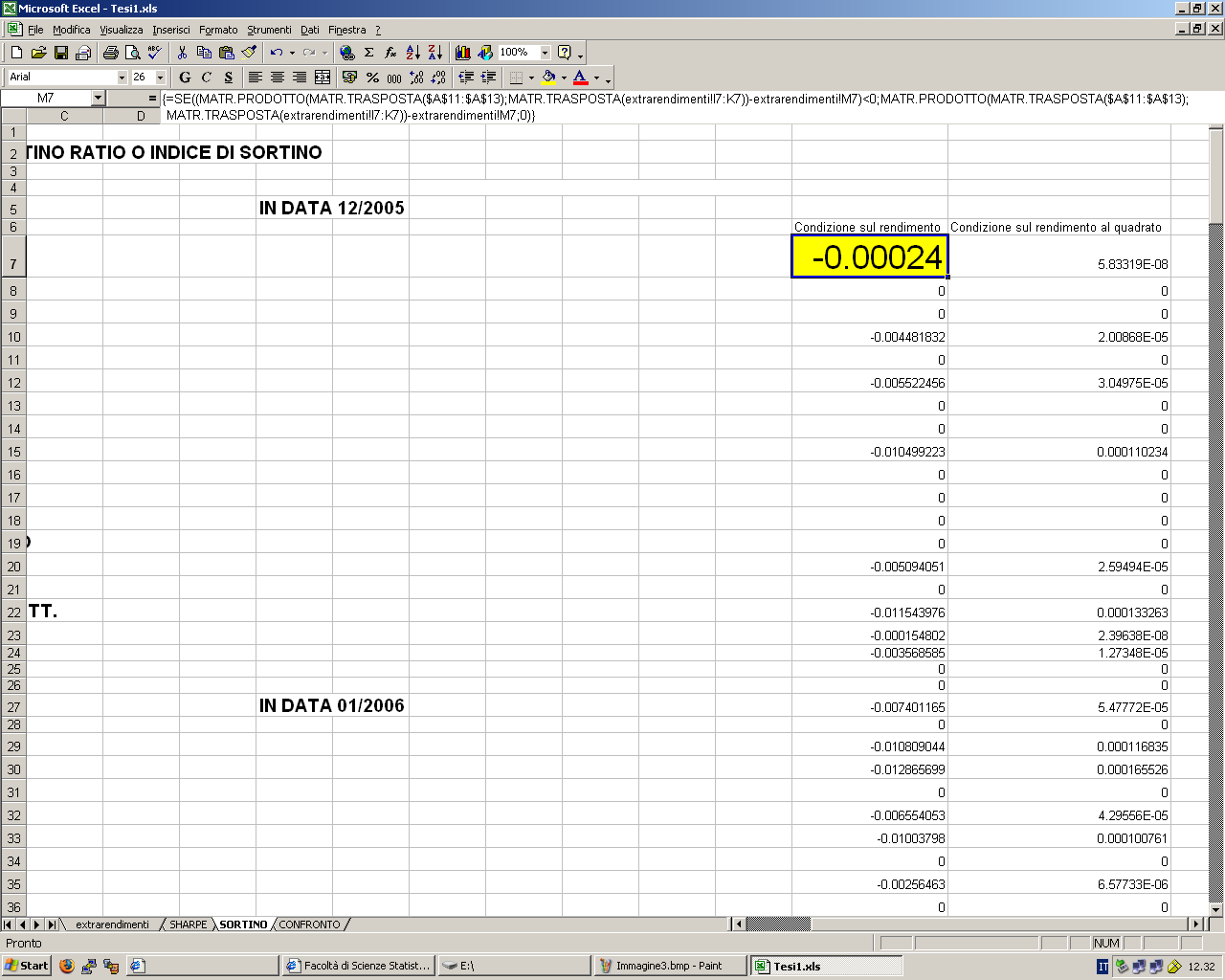Switch to Facoltà di Scienze Statist... taskbar button
The height and width of the screenshot is (980, 1225).
tap(359, 966)
